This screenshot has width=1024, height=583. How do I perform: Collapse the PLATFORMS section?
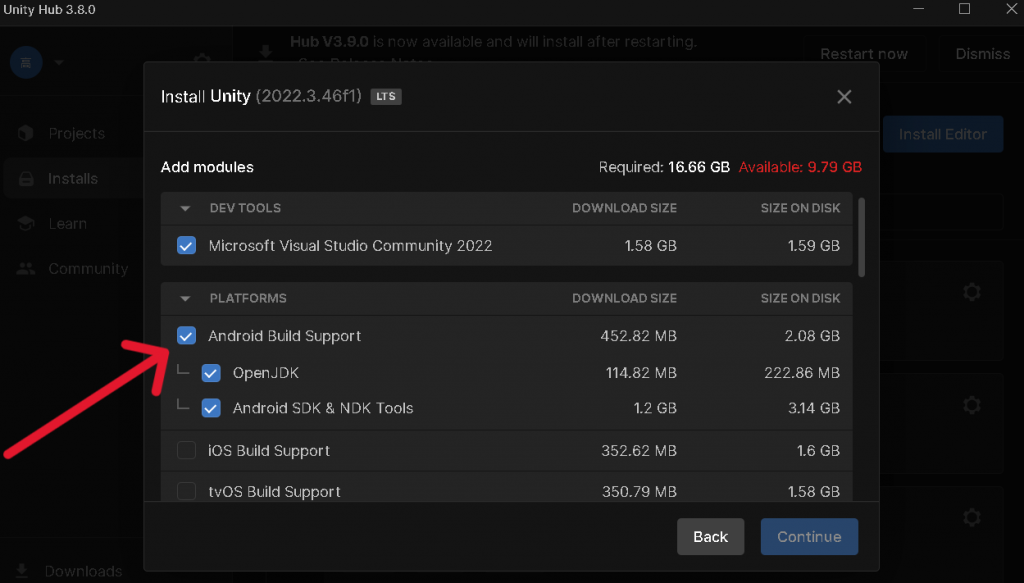click(x=185, y=298)
